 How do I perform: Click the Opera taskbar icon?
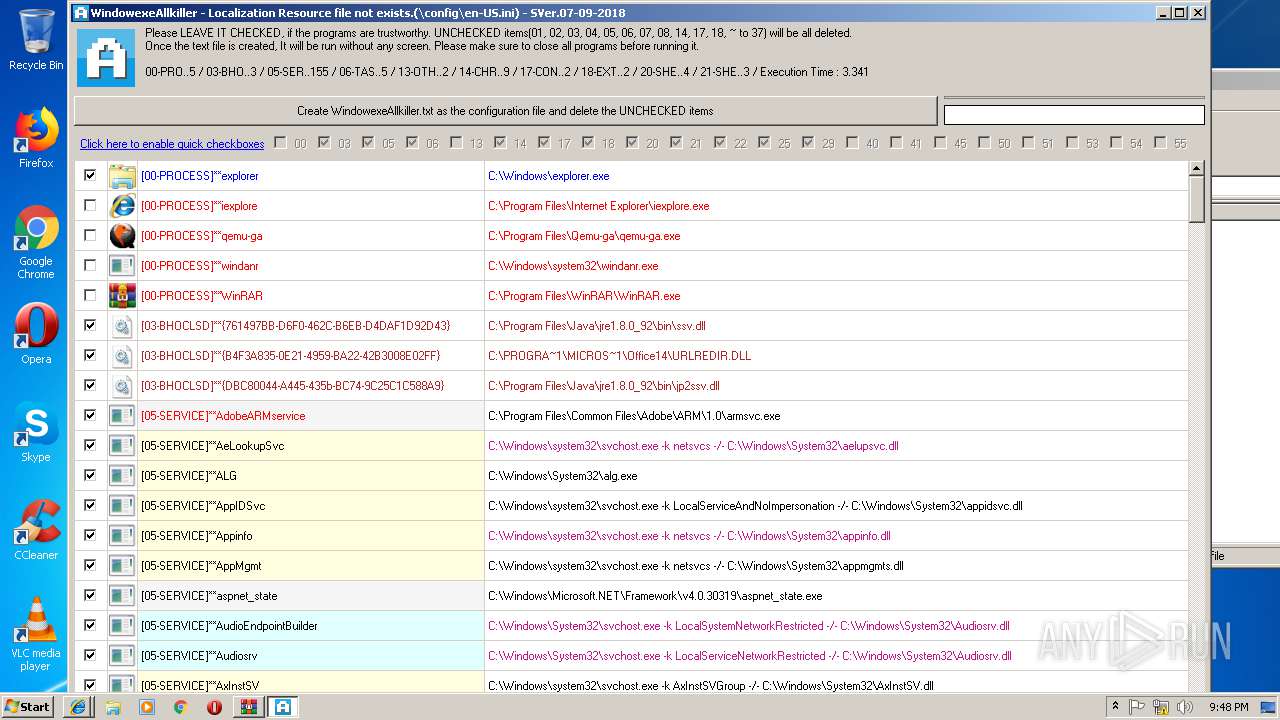click(x=214, y=707)
